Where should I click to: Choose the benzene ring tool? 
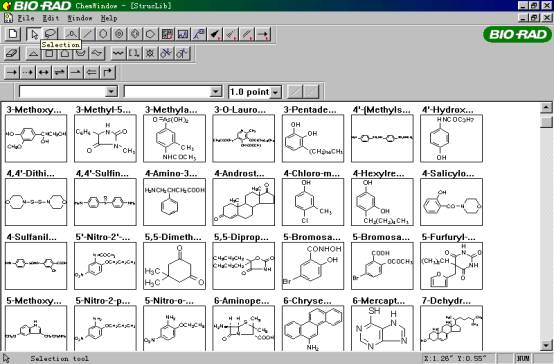pos(119,34)
